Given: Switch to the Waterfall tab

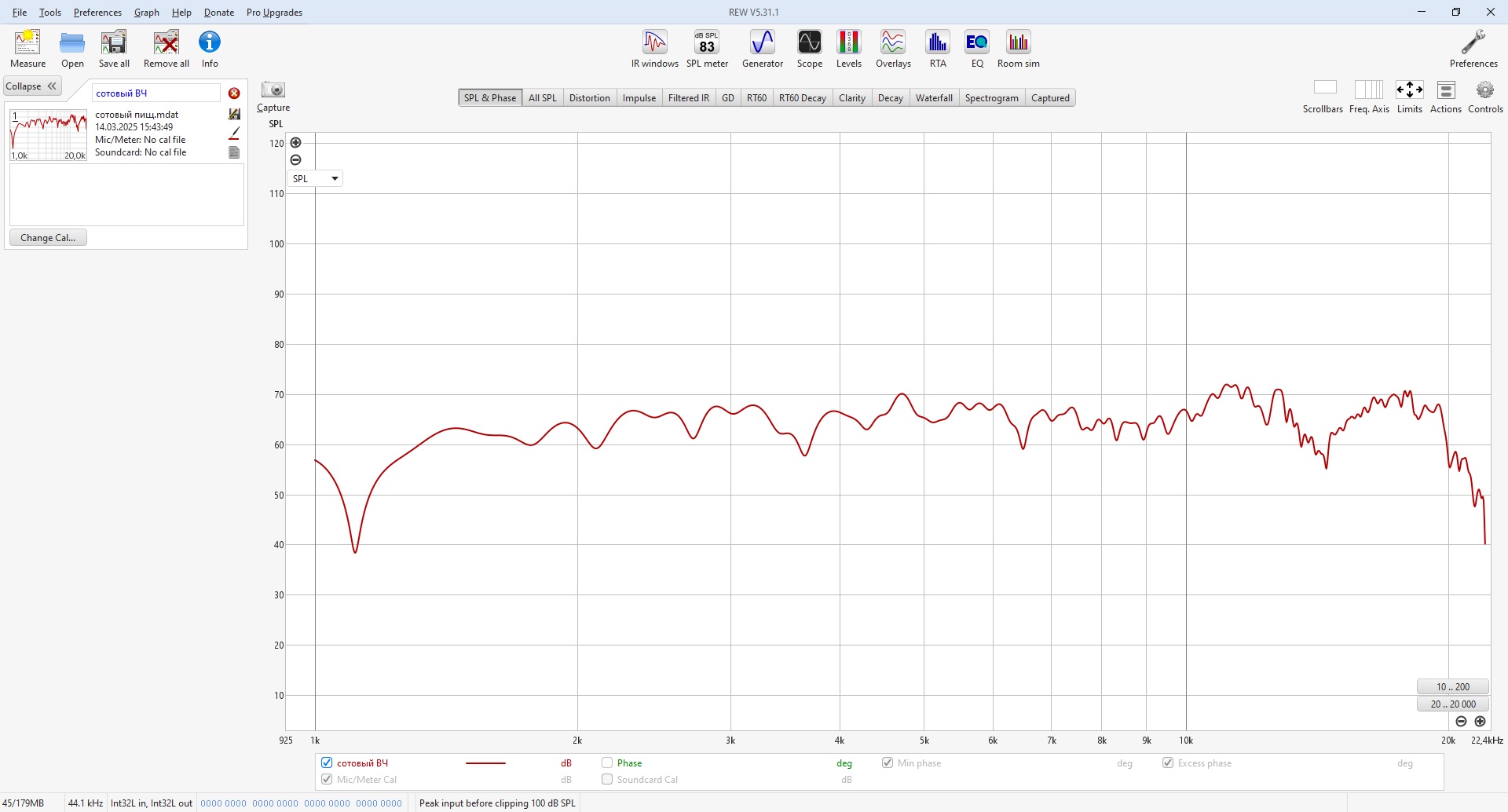Looking at the screenshot, I should (934, 98).
